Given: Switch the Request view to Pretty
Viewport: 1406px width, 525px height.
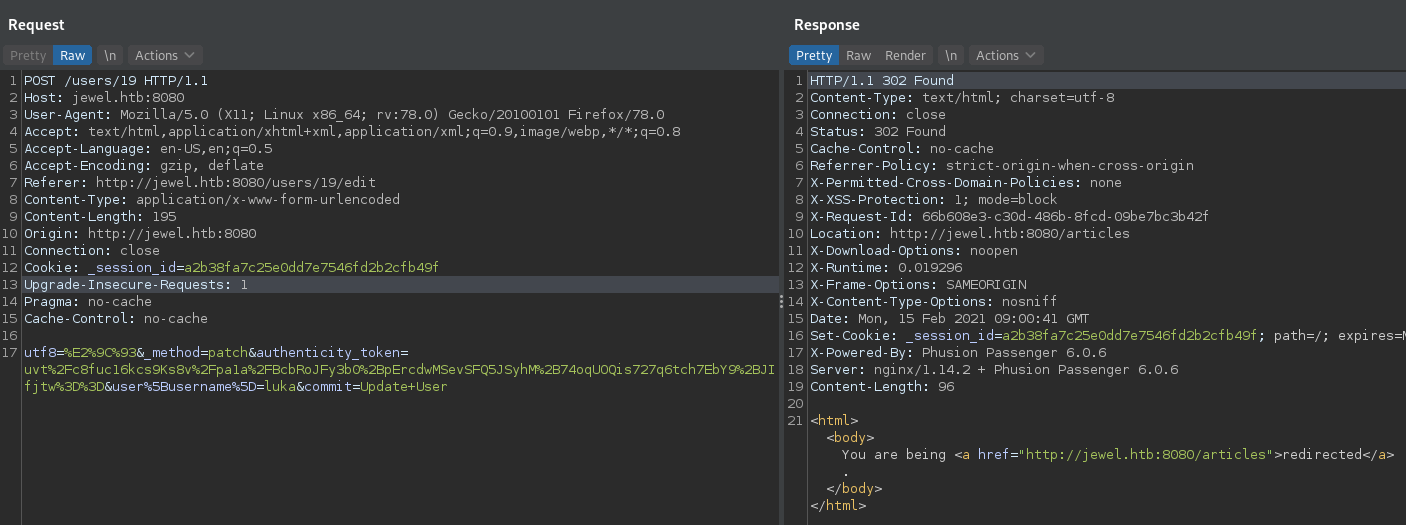Looking at the screenshot, I should click(x=28, y=56).
